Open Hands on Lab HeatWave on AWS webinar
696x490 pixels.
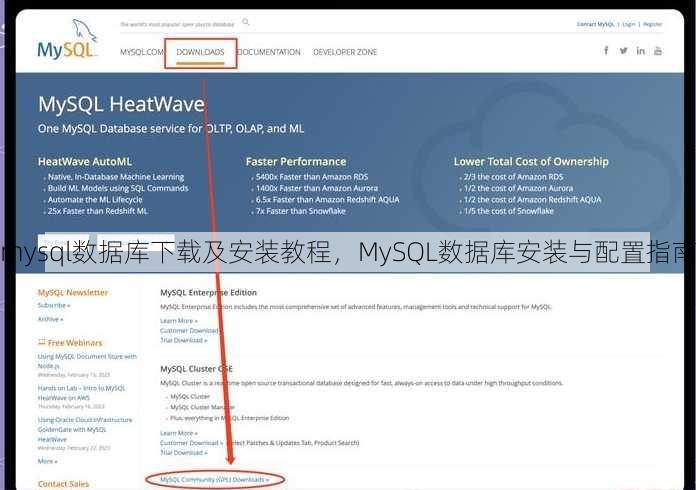81,393
